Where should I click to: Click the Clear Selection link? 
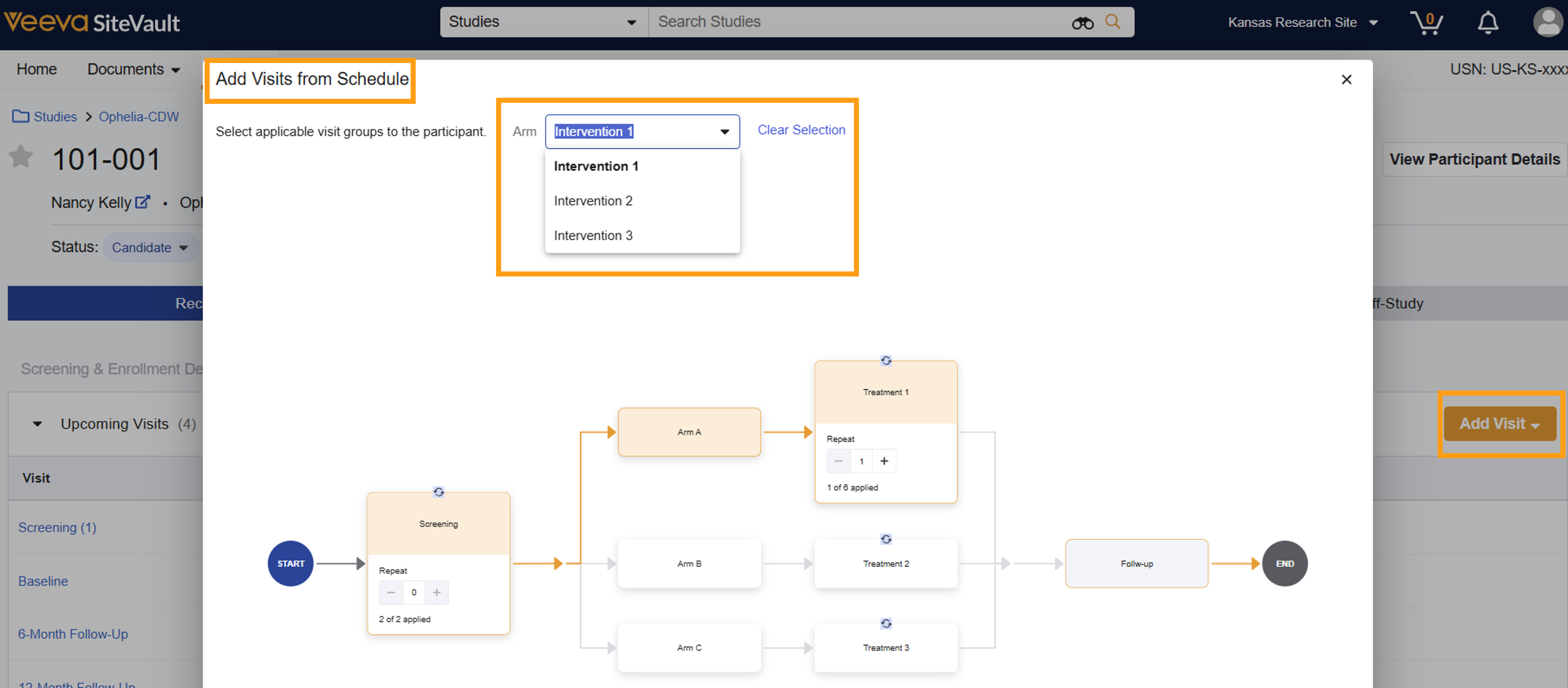click(x=800, y=130)
